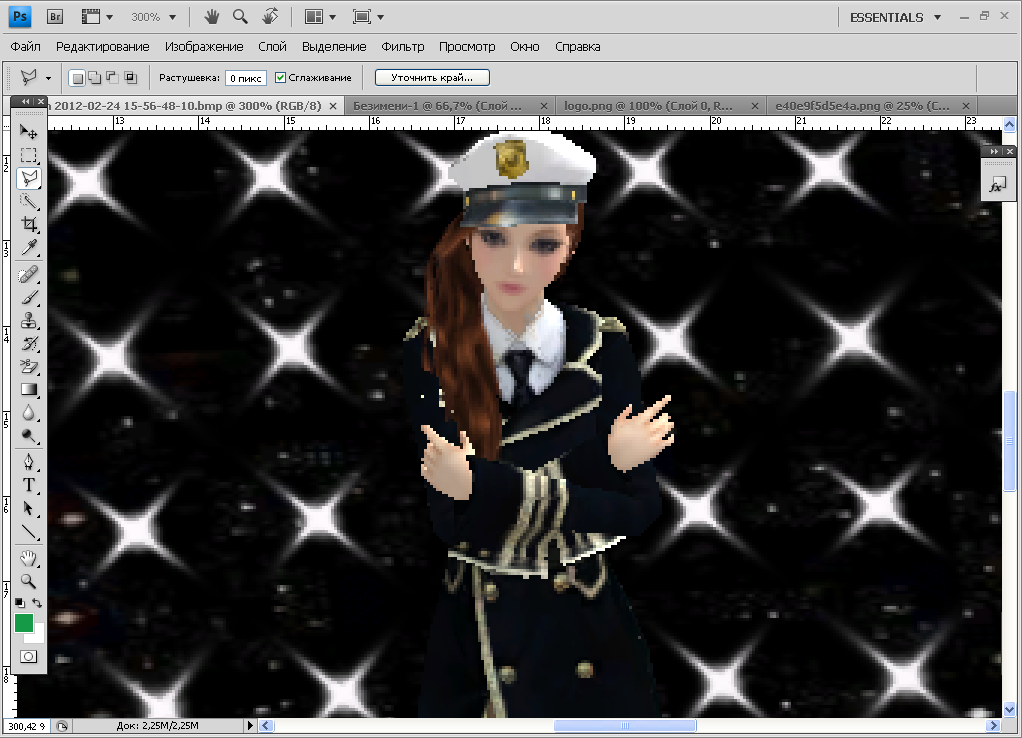Close the Безимени-1 document tab

544,106
